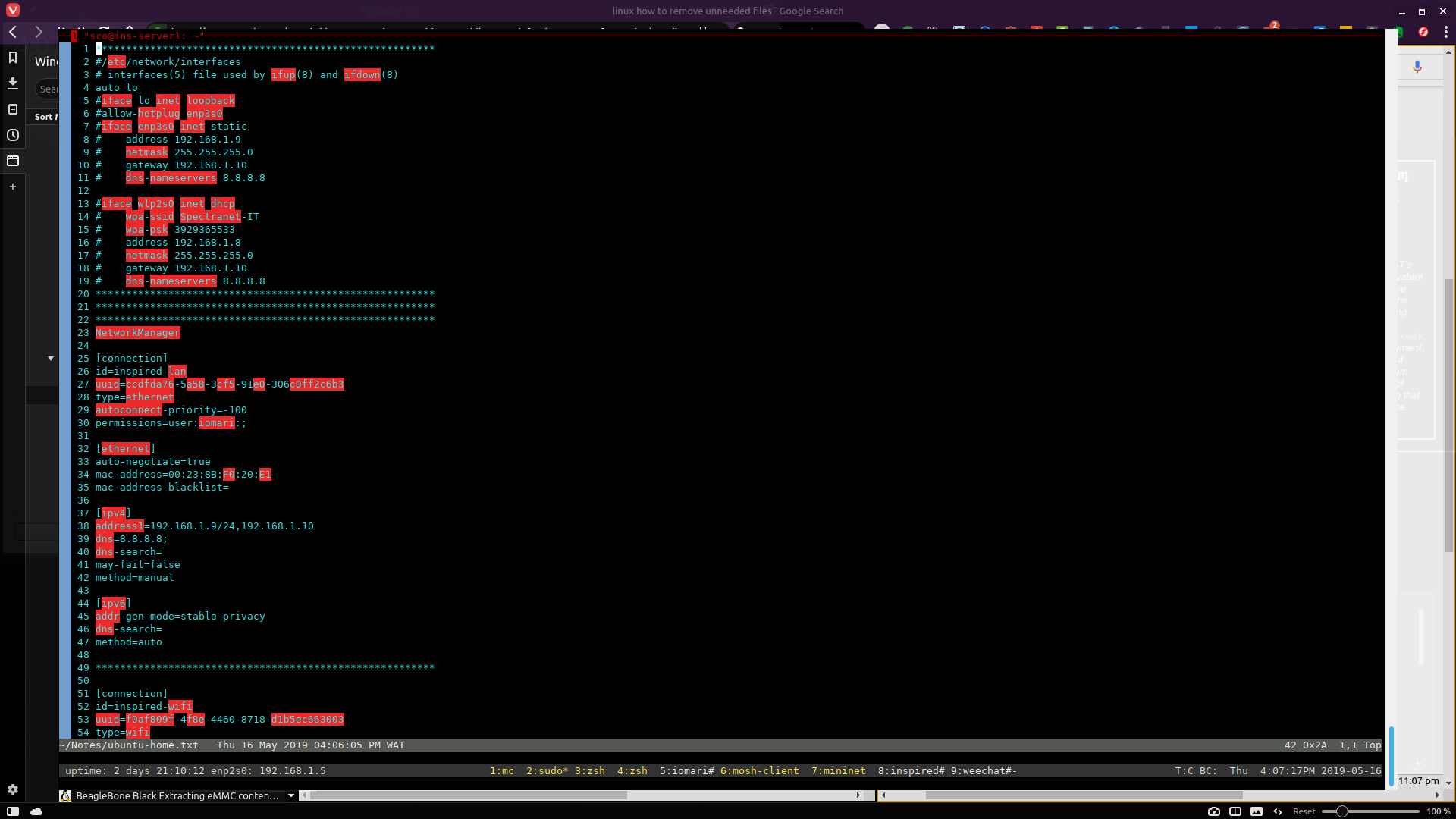Viewport: 1456px width, 819px height.
Task: Restore the Vivaldi window with the restore button
Action: (1423, 11)
